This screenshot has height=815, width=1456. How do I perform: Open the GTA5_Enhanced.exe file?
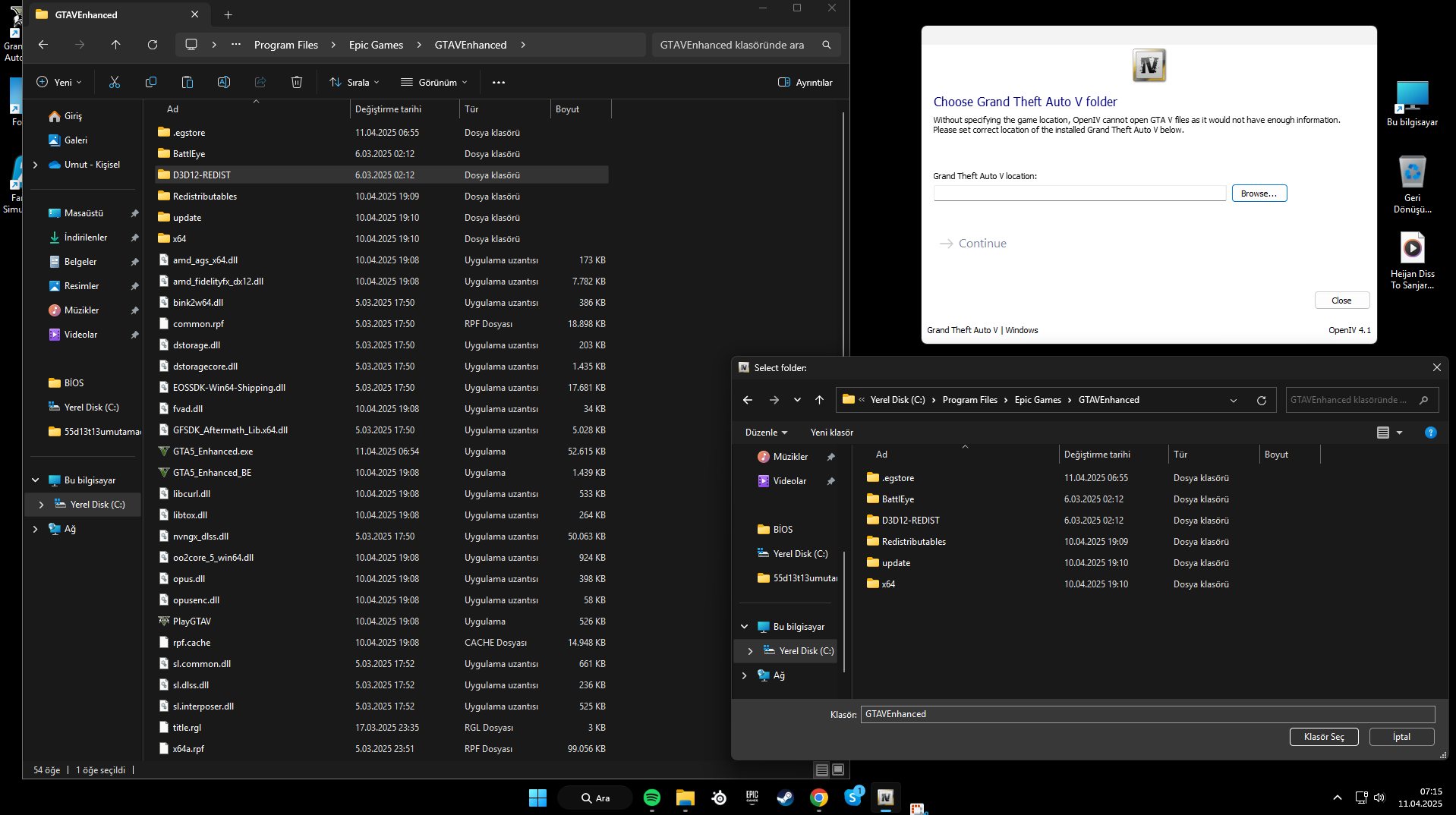213,452
